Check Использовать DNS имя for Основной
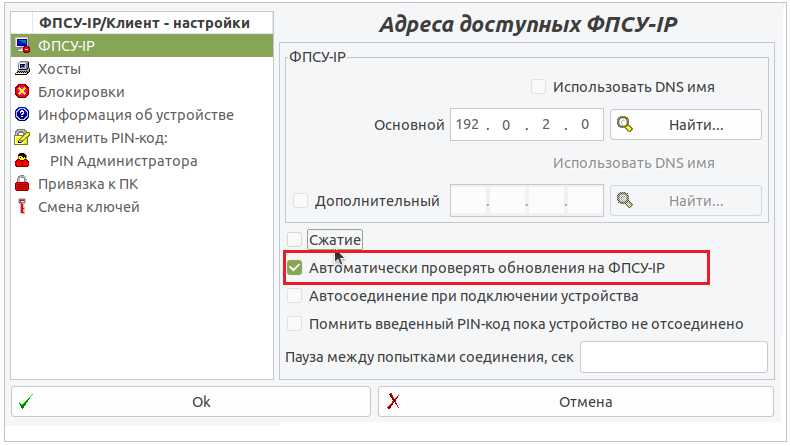 [539, 87]
